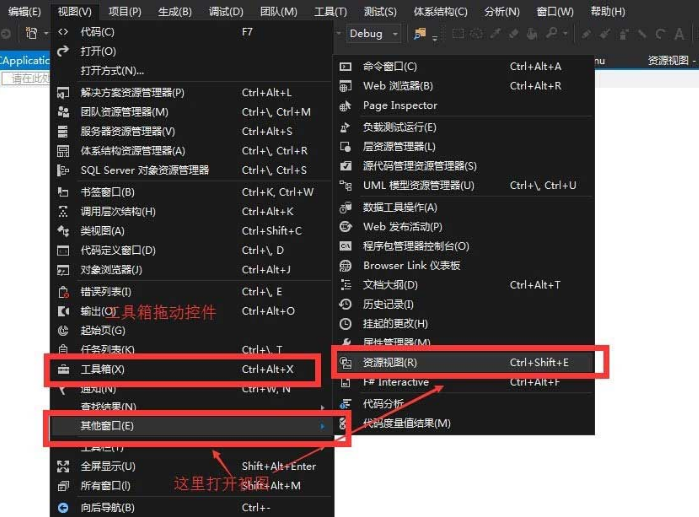
Task: Select F# Interactive menu entry
Action: (x=396, y=382)
